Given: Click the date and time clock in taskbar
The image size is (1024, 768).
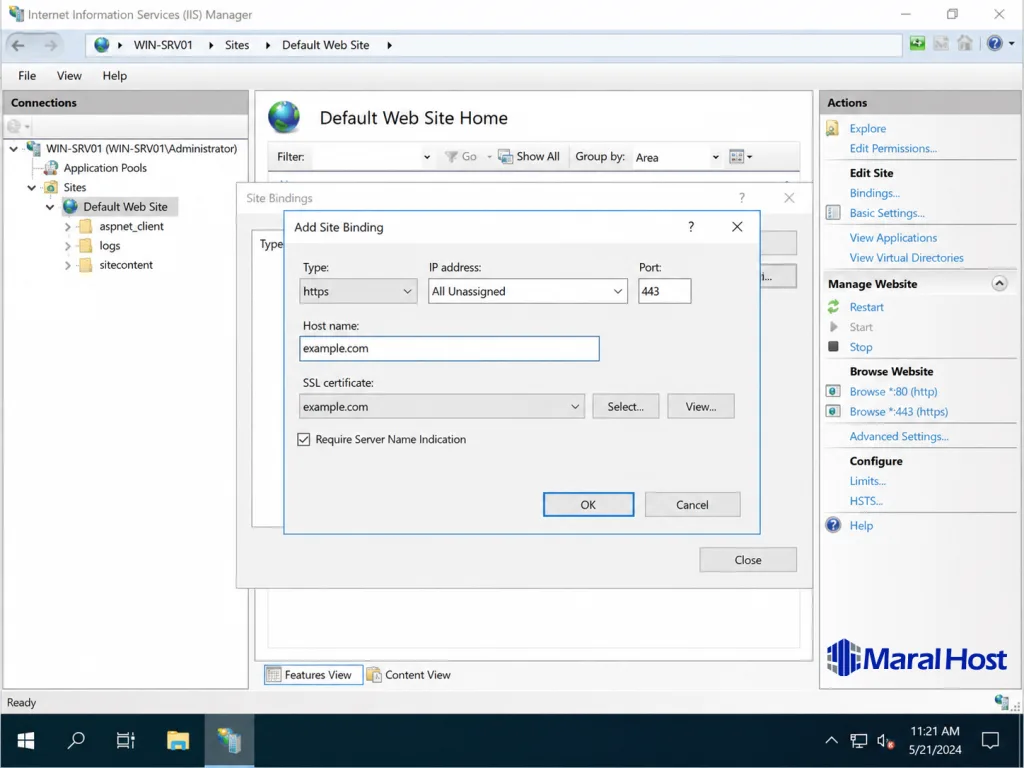Looking at the screenshot, I should 935,741.
